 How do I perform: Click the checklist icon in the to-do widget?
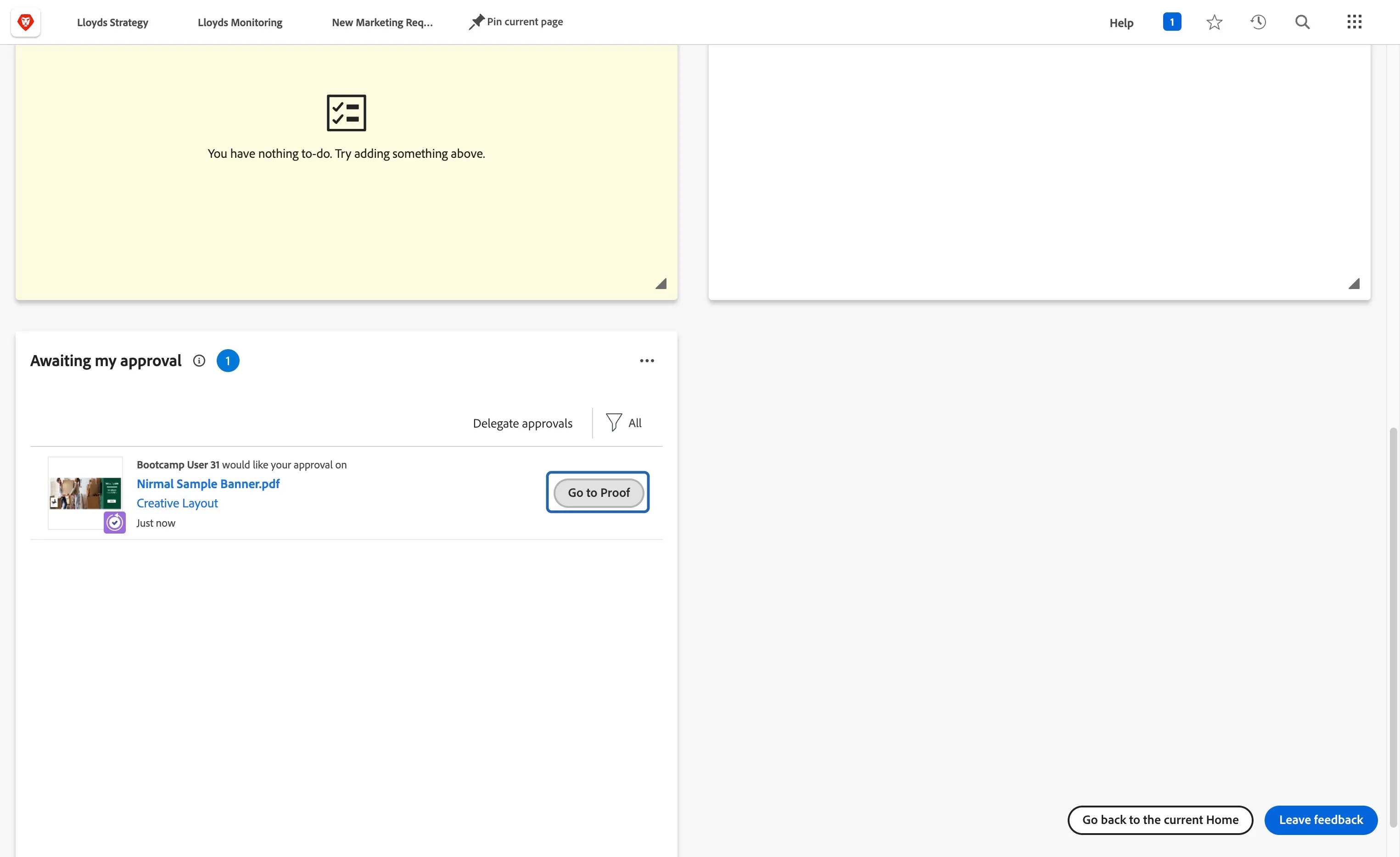(x=346, y=112)
